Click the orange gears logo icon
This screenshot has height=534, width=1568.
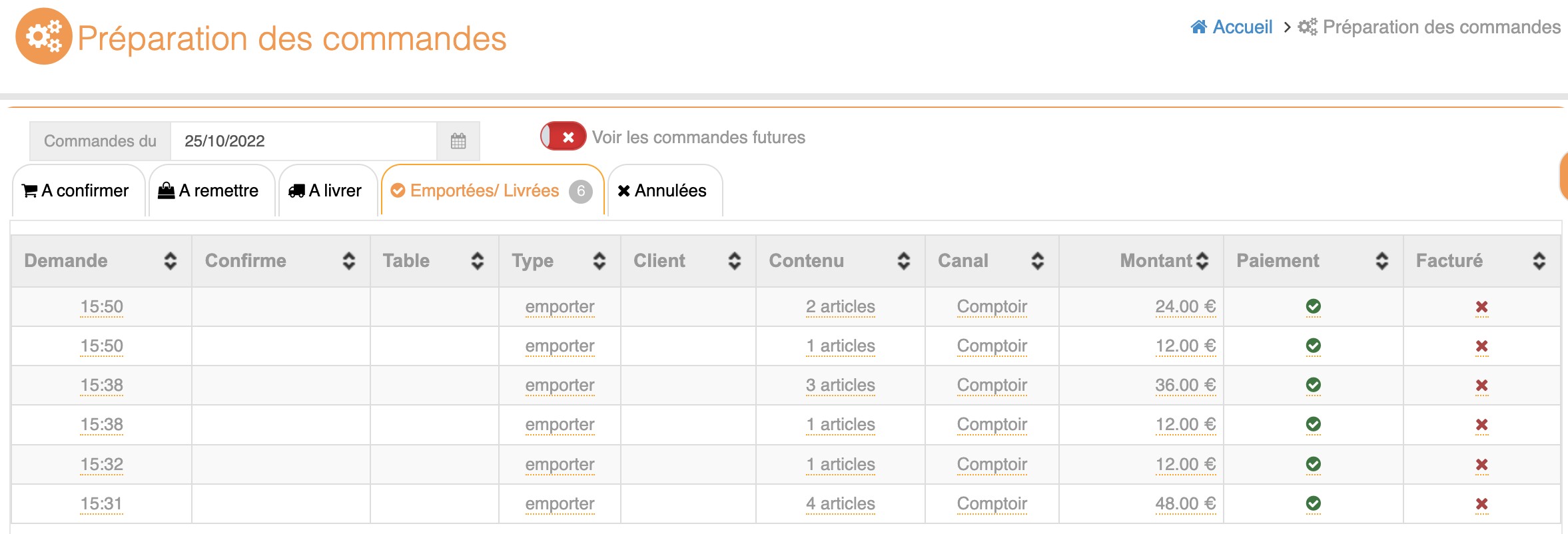point(43,37)
